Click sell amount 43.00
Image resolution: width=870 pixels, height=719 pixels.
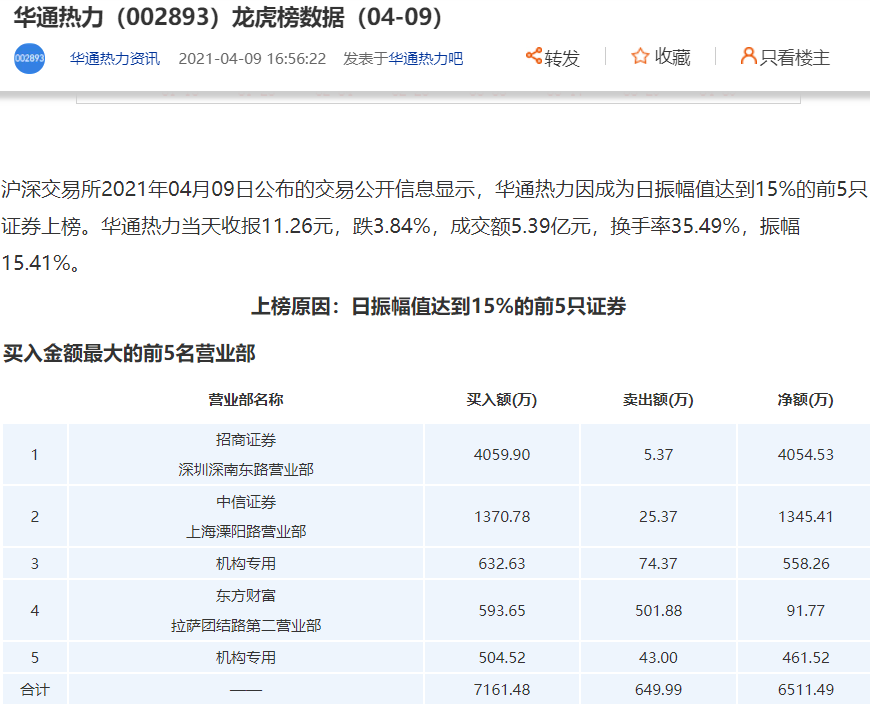coord(659,658)
